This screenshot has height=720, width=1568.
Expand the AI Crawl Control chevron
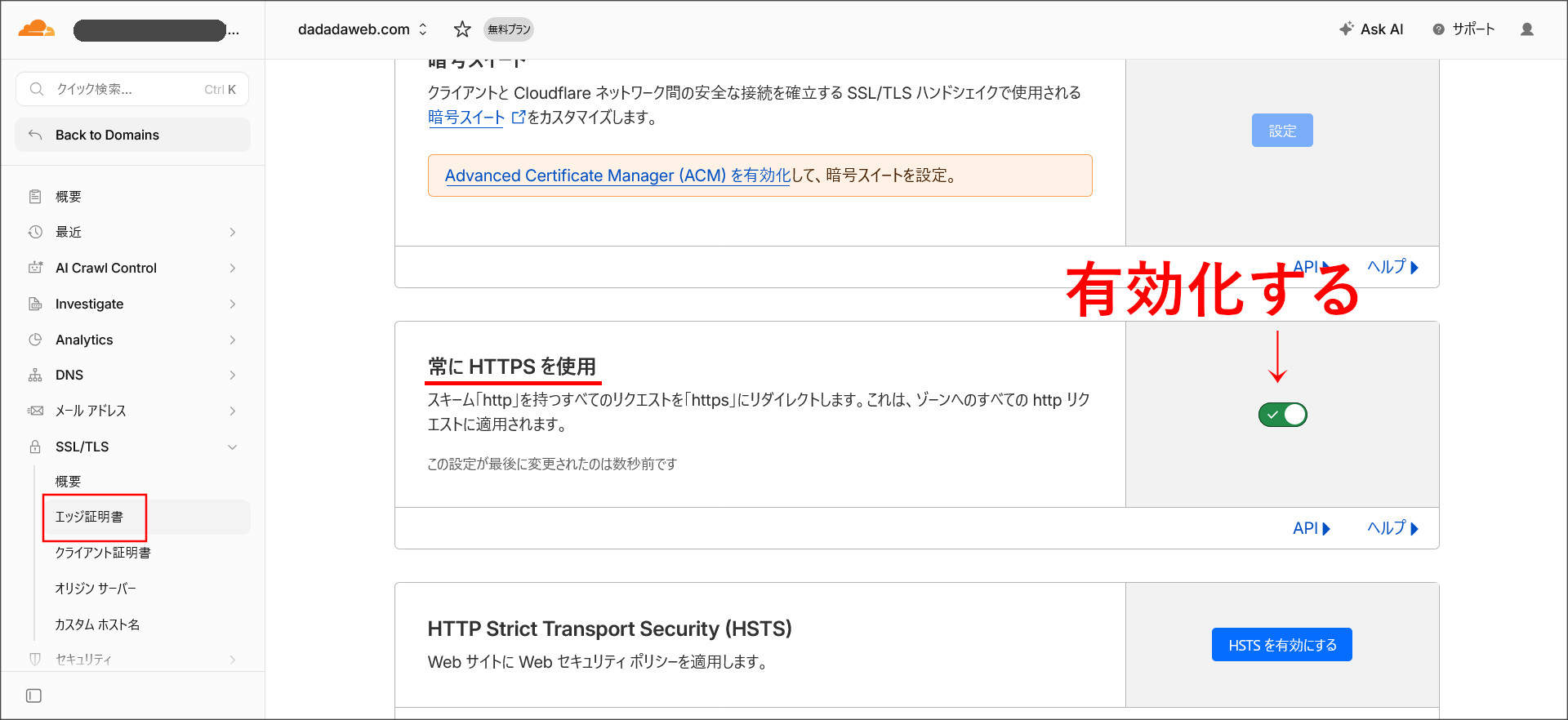pyautogui.click(x=233, y=268)
